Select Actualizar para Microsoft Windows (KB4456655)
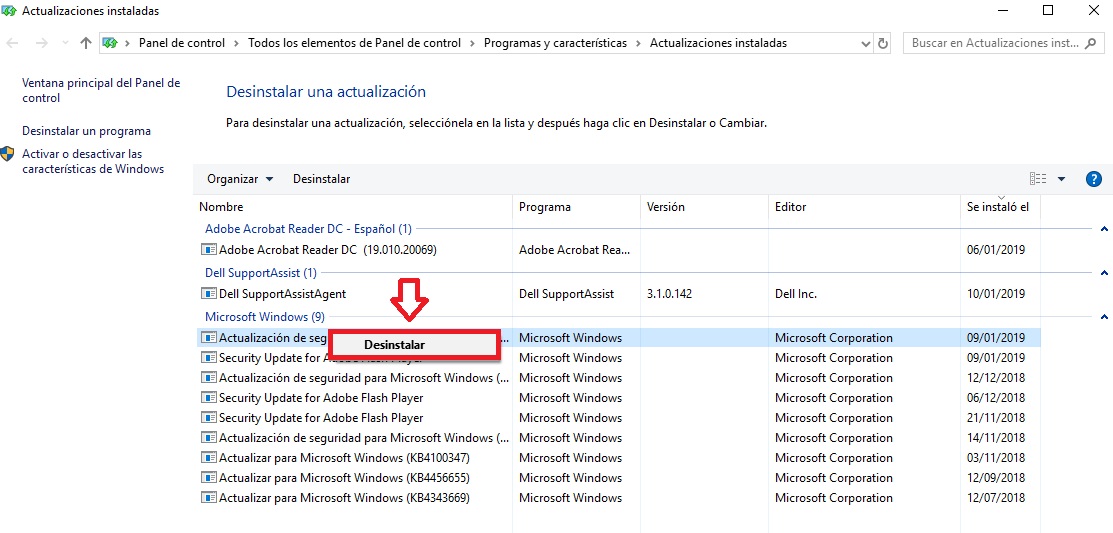The image size is (1113, 533). pos(618,478)
